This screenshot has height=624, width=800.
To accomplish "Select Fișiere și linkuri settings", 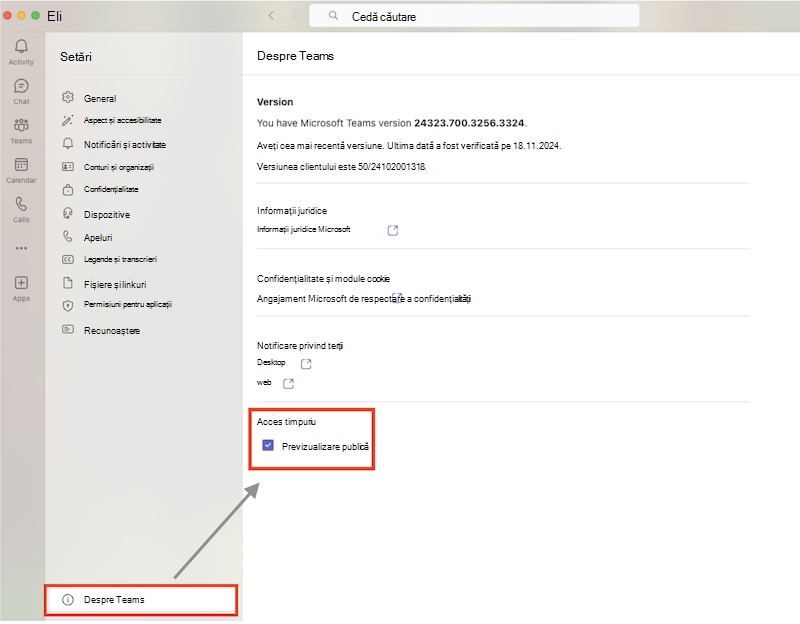I will (115, 284).
